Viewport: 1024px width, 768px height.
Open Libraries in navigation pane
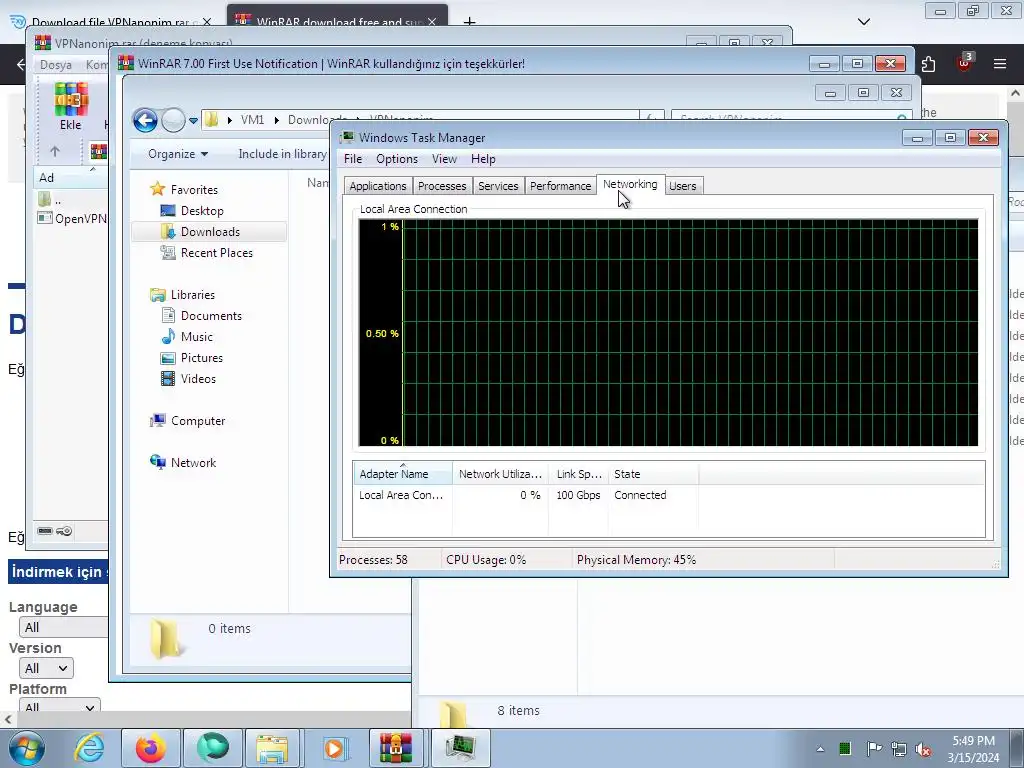pyautogui.click(x=193, y=295)
